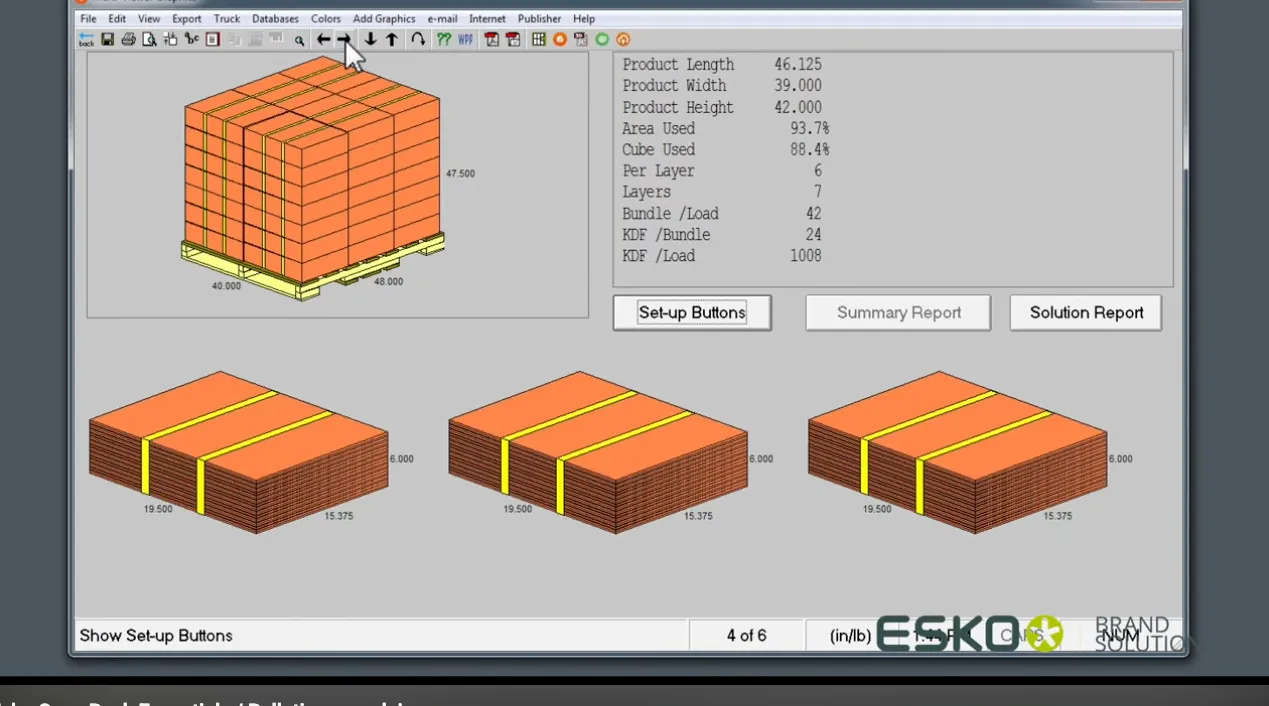Go to previous solution with left arrow
Viewport: 1269px width, 706px height.
[x=323, y=40]
